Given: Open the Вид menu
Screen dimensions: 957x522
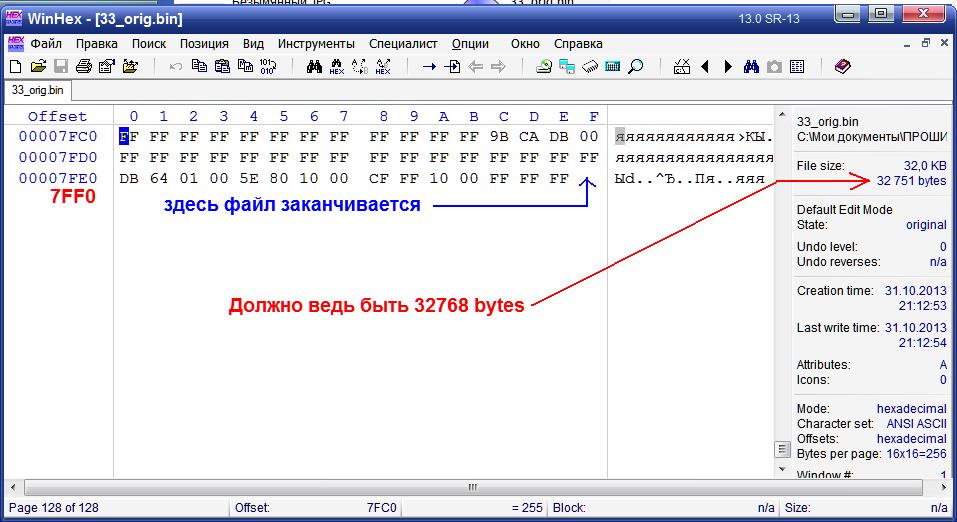Looking at the screenshot, I should click(253, 44).
